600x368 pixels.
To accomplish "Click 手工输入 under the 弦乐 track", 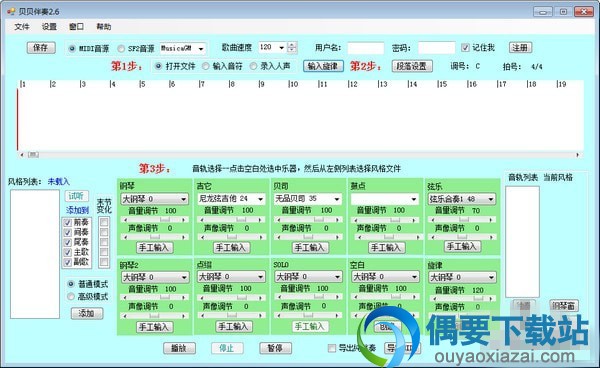I will coord(462,246).
